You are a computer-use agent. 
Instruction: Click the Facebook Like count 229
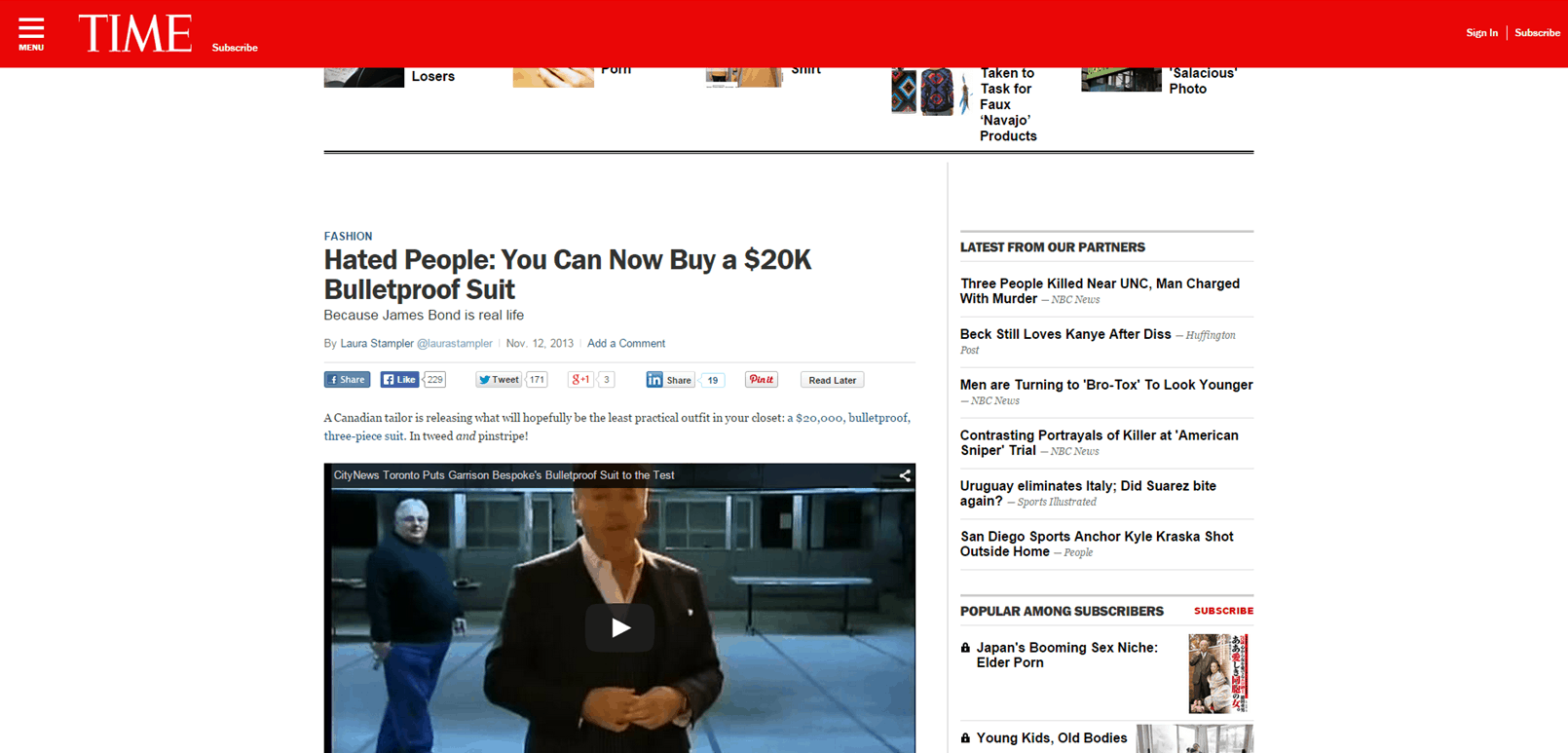[x=434, y=380]
